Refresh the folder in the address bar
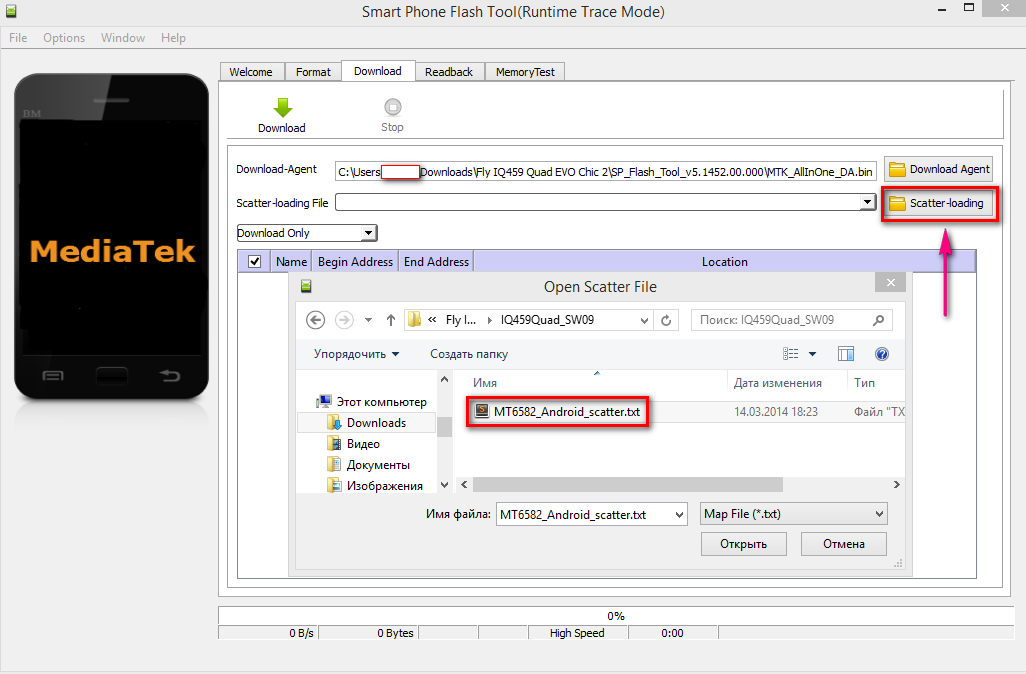 (x=666, y=320)
